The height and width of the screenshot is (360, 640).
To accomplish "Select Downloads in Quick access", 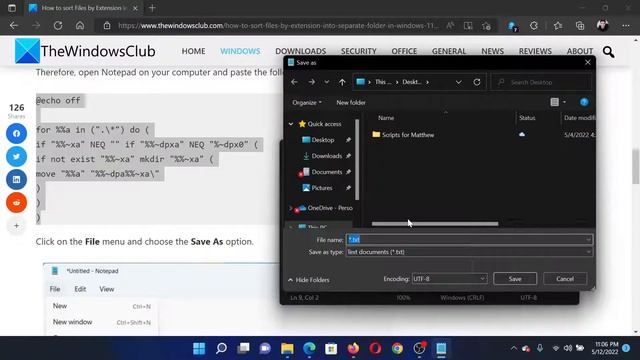I will tap(327, 156).
